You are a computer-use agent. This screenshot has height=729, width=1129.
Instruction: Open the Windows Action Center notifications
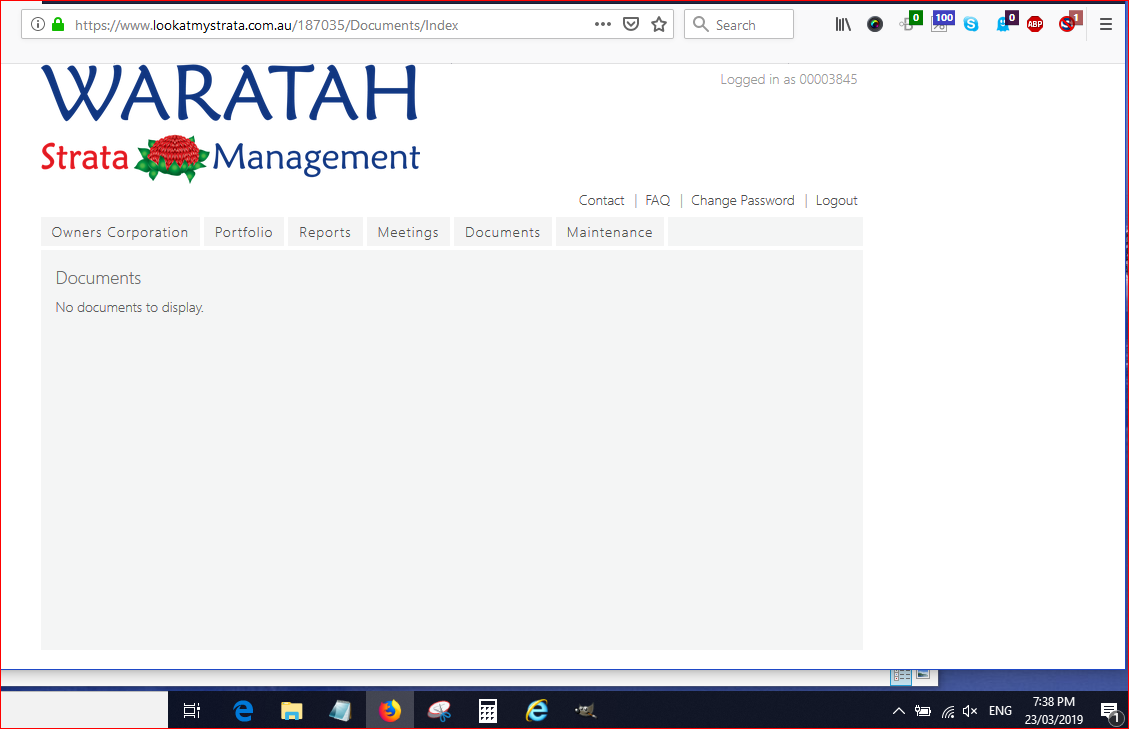coord(1111,712)
